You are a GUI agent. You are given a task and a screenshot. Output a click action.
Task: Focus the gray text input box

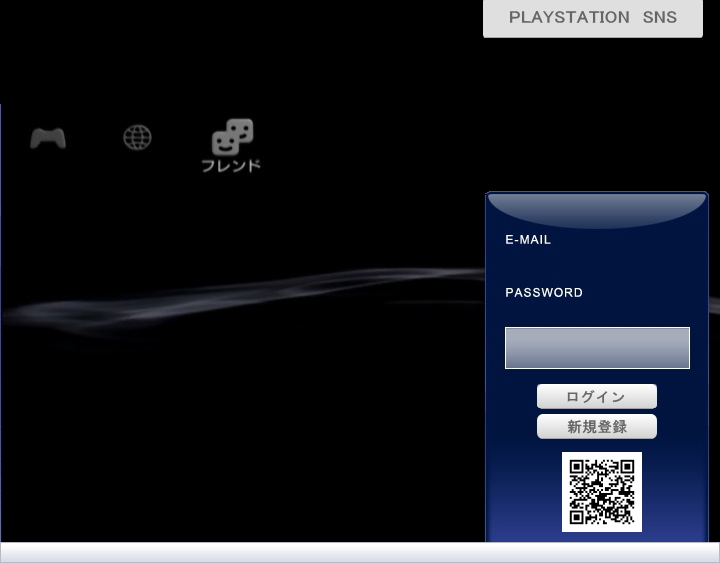pyautogui.click(x=597, y=348)
